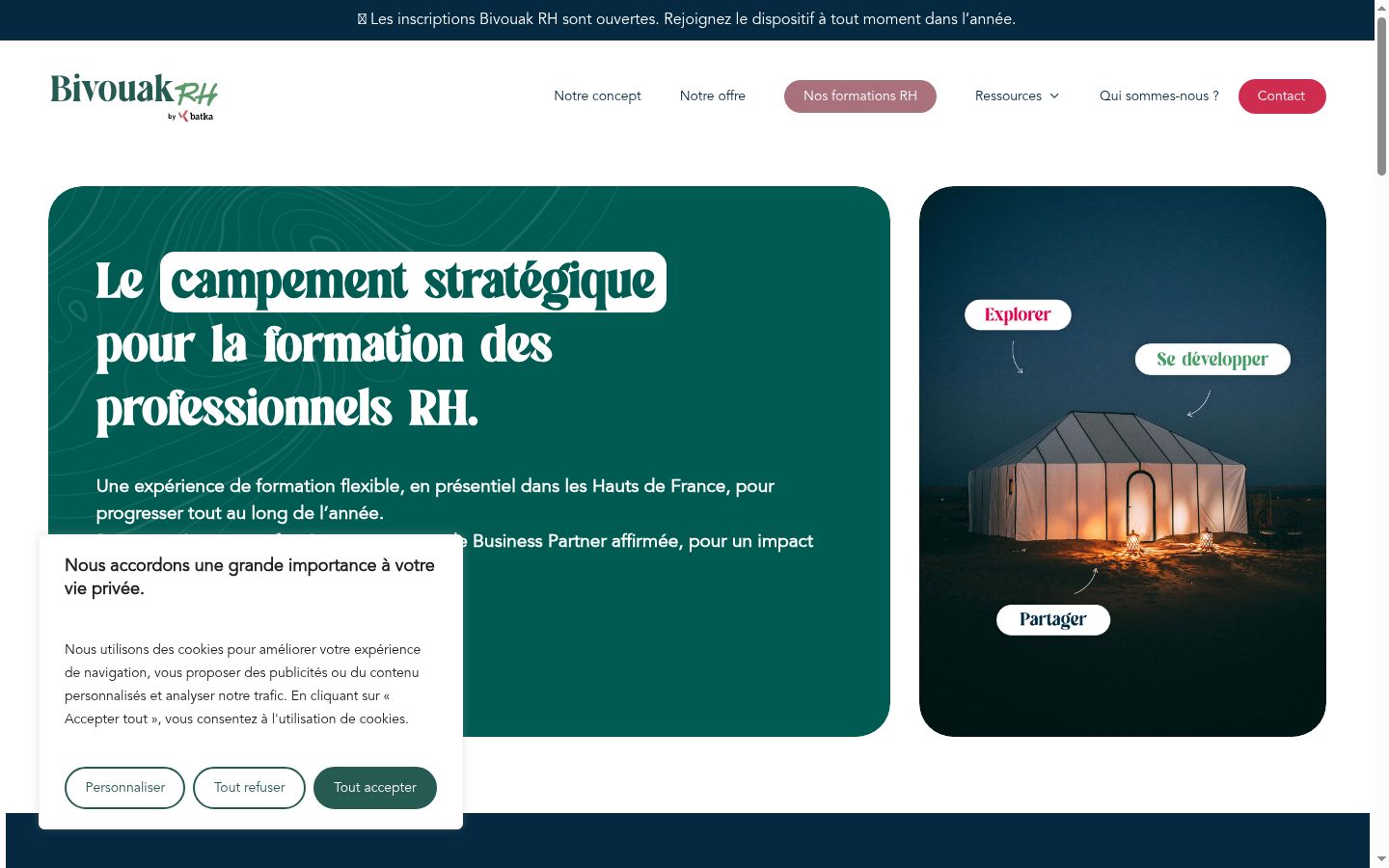Viewport: 1389px width, 868px height.
Task: Click the top inscriptions announcement banner
Action: click(687, 19)
